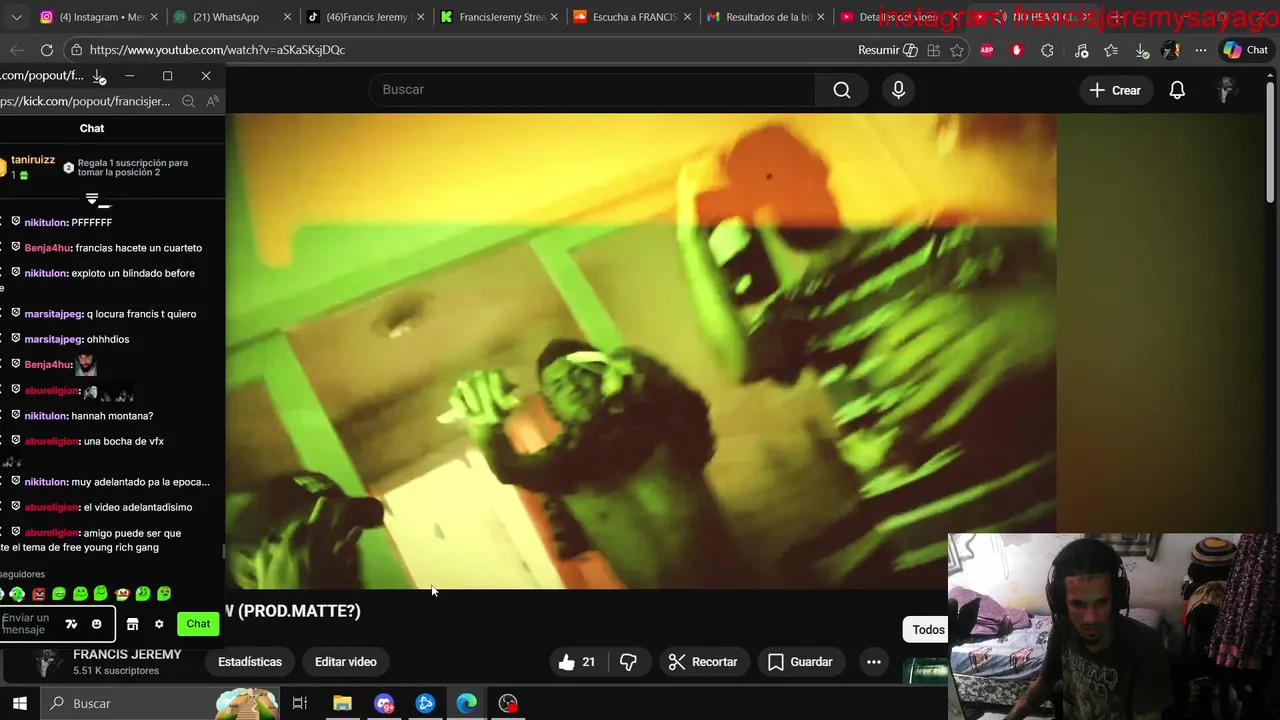Open Copilot Chat in Edge toolbar
1280x720 pixels.
pos(1246,50)
